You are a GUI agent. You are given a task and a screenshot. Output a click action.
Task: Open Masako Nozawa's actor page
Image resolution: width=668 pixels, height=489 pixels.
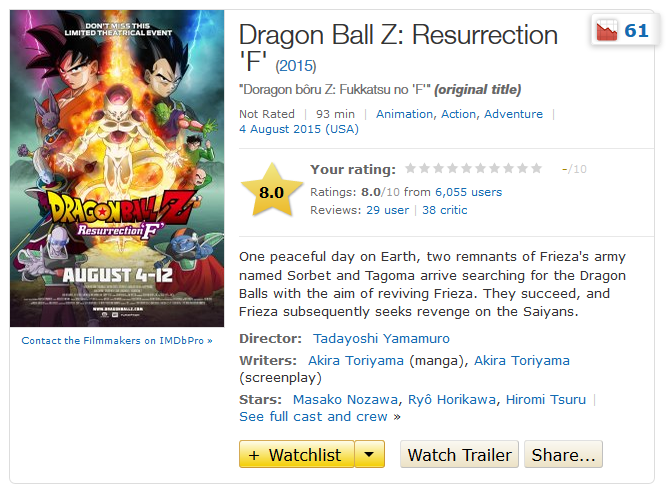click(345, 400)
